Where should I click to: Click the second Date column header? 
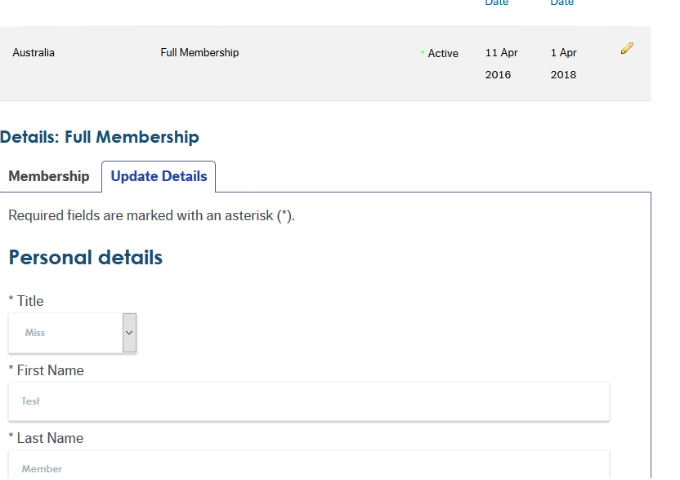[562, 4]
